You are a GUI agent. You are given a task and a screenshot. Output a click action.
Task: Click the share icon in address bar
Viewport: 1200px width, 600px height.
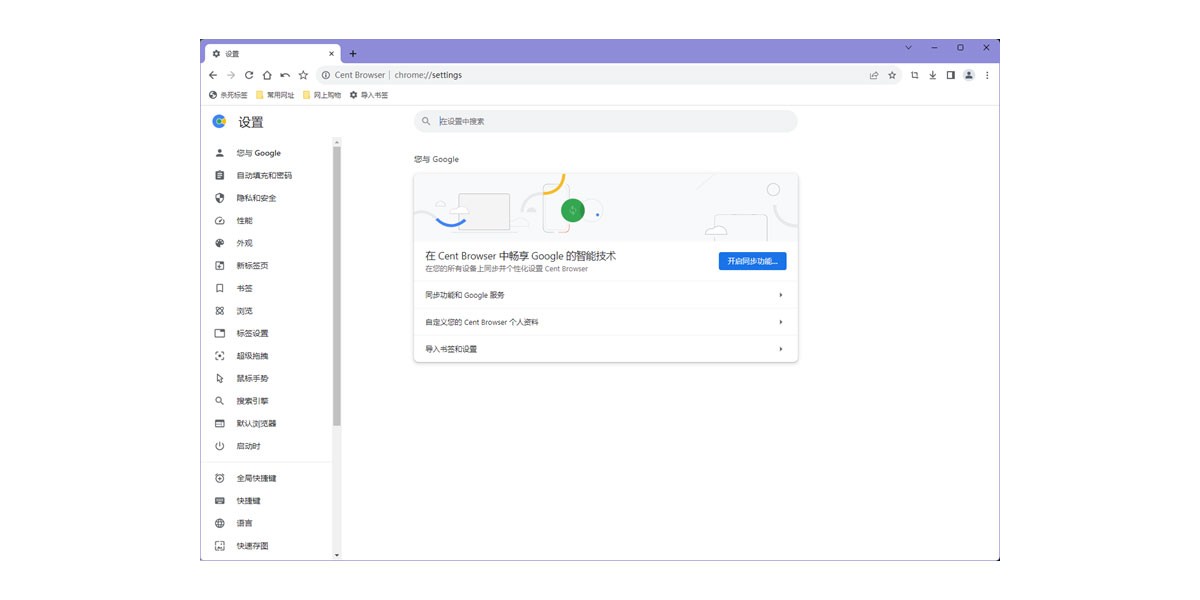874,75
